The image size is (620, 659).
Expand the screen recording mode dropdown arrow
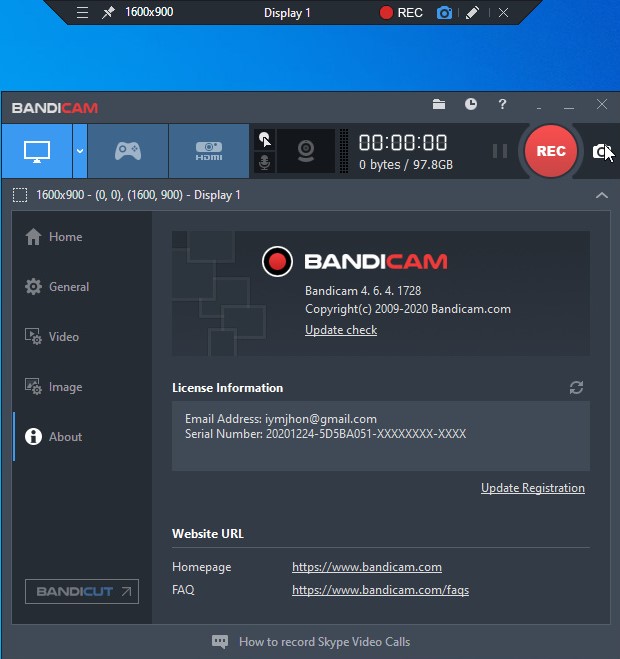80,151
